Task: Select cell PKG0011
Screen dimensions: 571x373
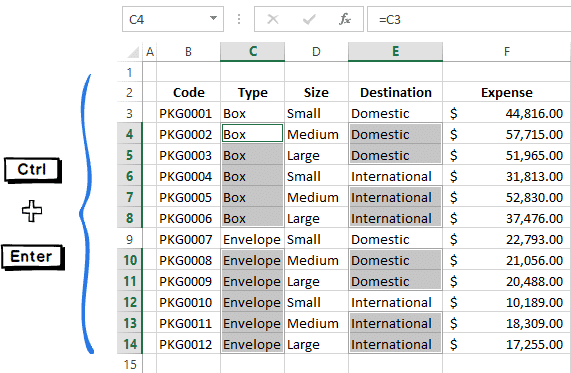Action: tap(188, 323)
